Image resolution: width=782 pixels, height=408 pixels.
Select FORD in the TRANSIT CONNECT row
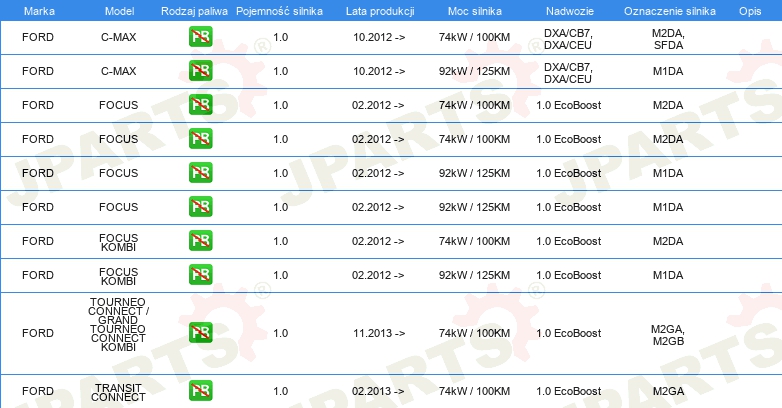click(38, 392)
